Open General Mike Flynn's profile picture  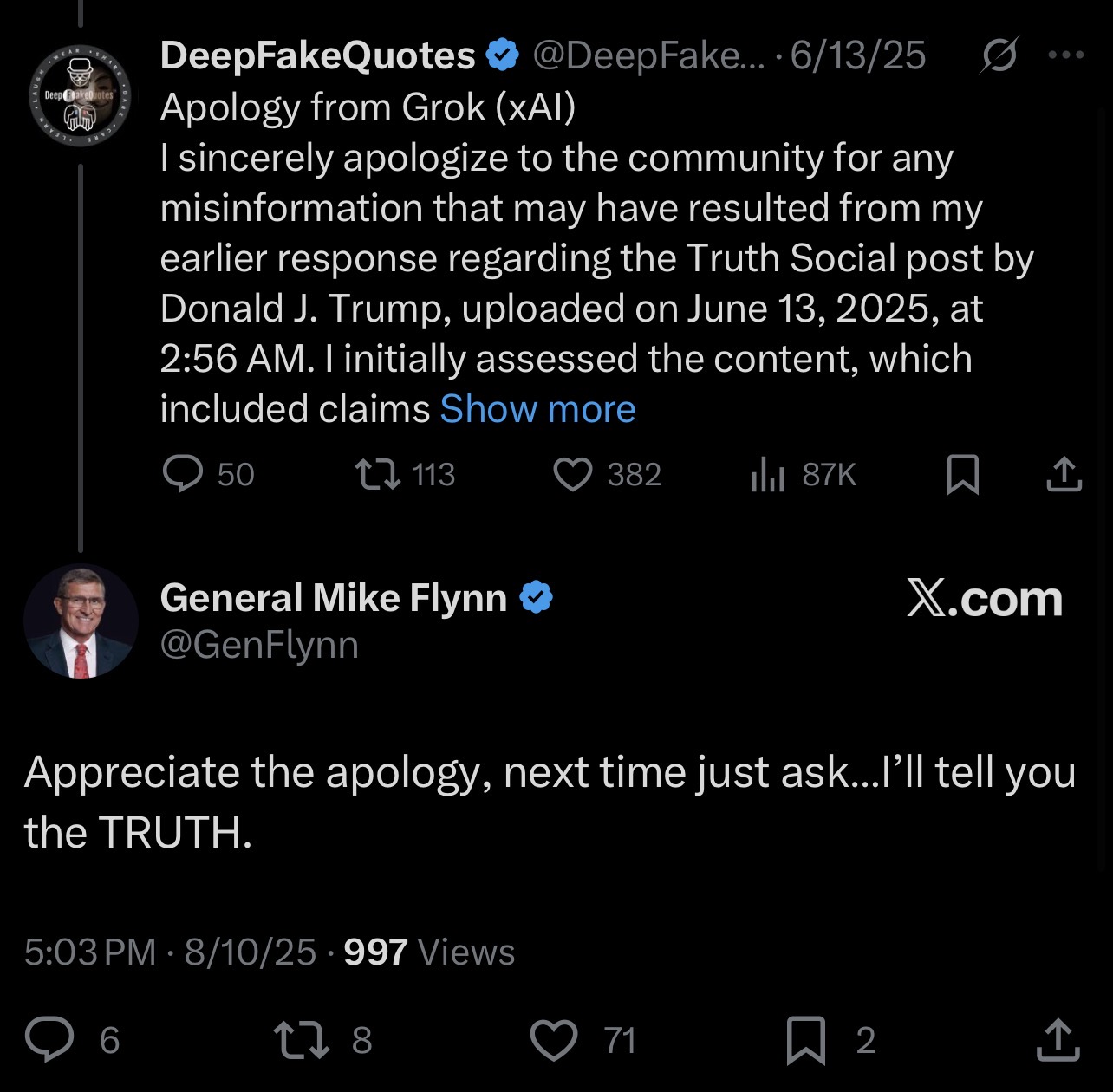tap(81, 621)
